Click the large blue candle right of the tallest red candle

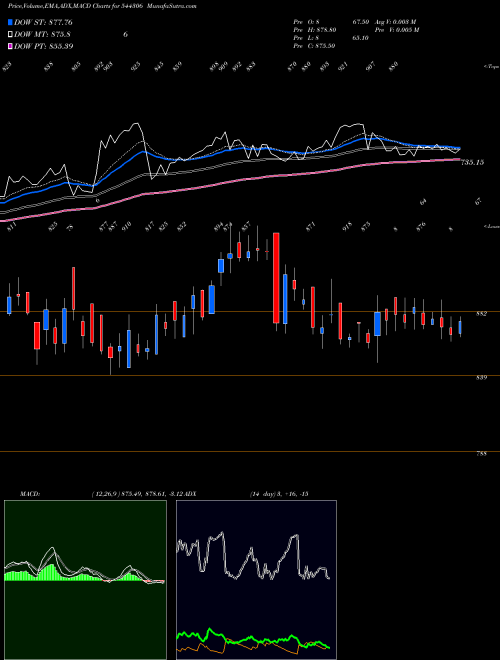(285, 299)
